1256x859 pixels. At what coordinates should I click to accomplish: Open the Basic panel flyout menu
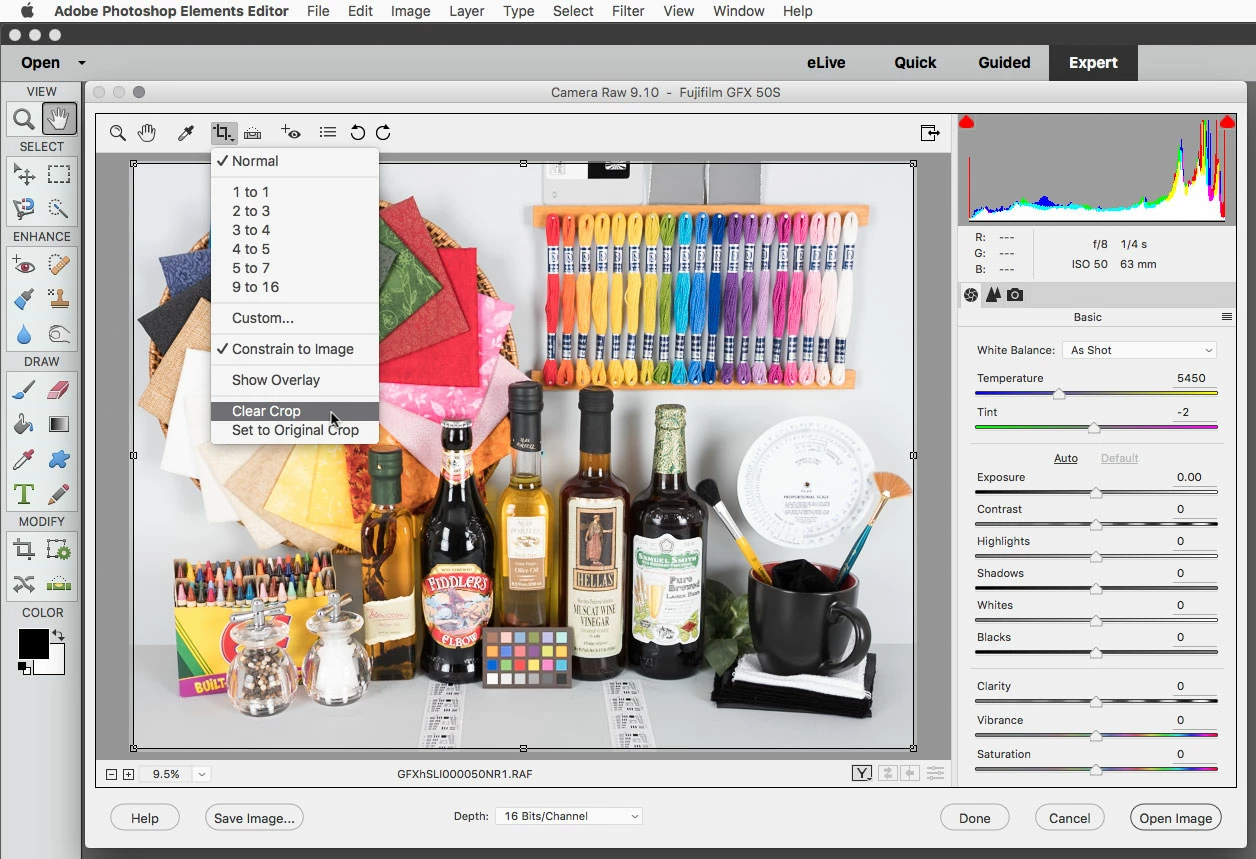(x=1227, y=317)
